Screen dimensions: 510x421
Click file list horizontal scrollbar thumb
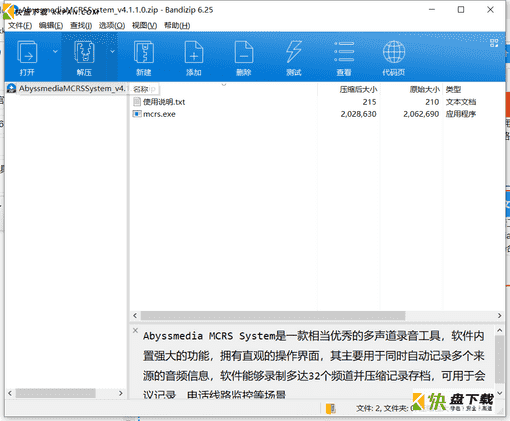tap(273, 315)
